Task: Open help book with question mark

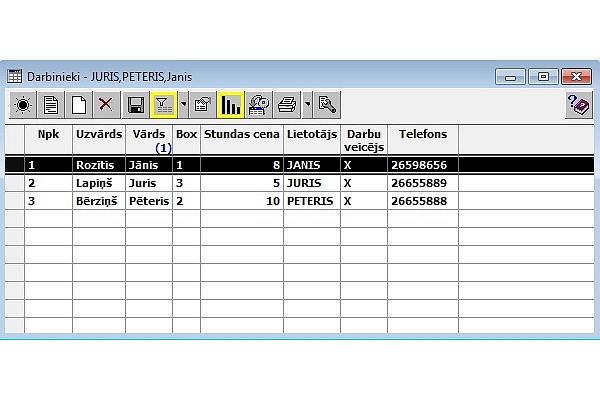Action: [x=578, y=104]
